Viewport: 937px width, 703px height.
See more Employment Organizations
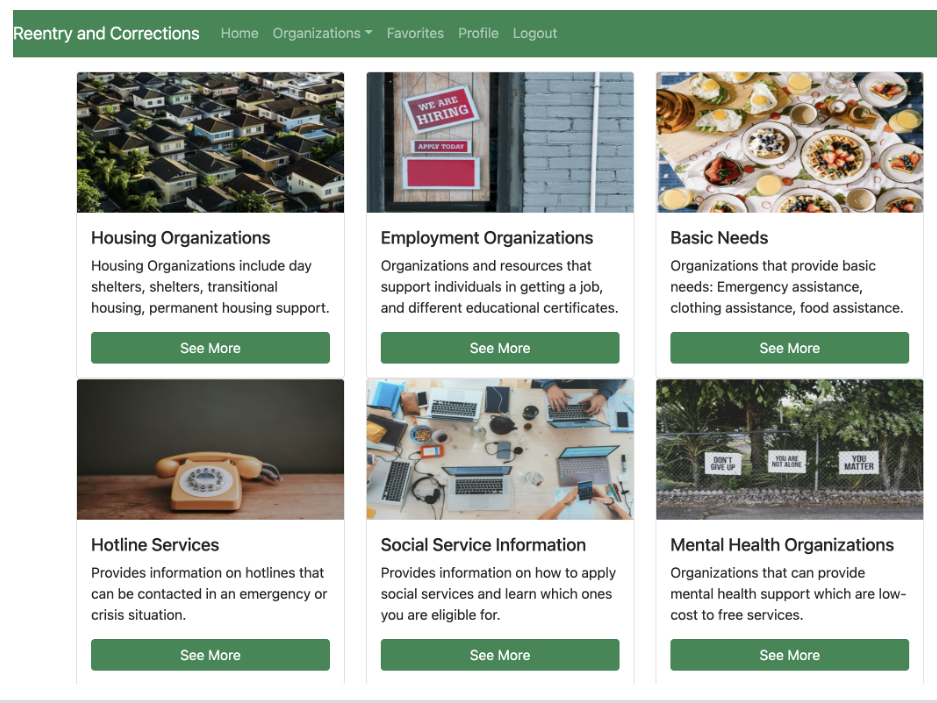coord(500,348)
